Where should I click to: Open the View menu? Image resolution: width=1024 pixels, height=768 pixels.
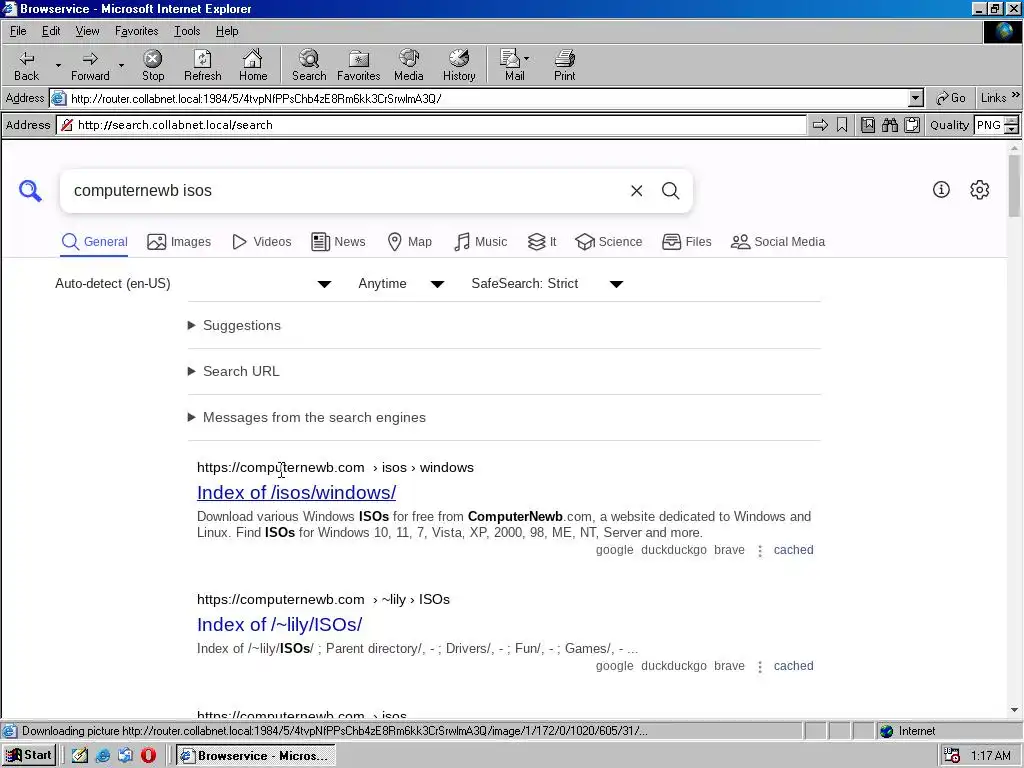(x=87, y=31)
